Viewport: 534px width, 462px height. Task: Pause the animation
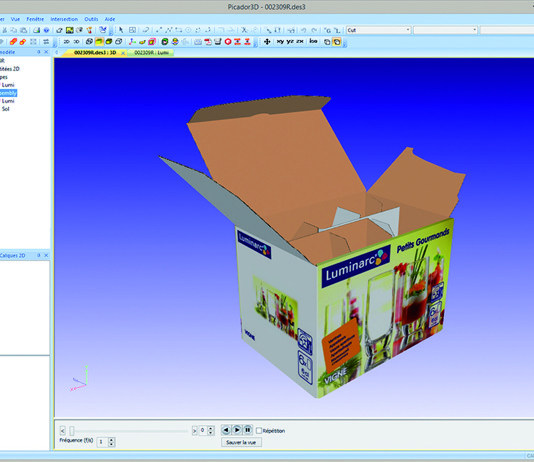(248, 430)
